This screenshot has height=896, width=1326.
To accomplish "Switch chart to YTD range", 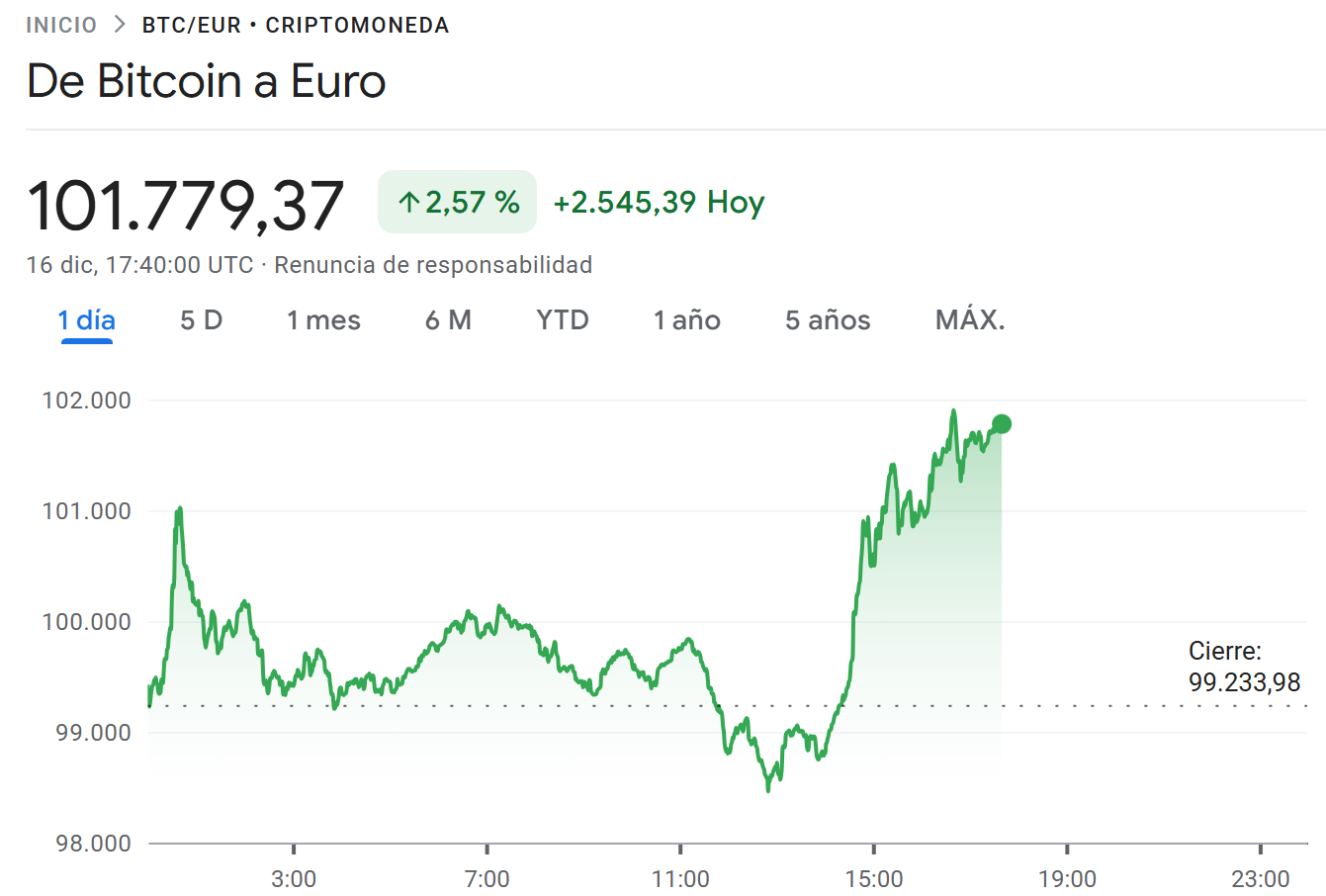I will coord(563,320).
